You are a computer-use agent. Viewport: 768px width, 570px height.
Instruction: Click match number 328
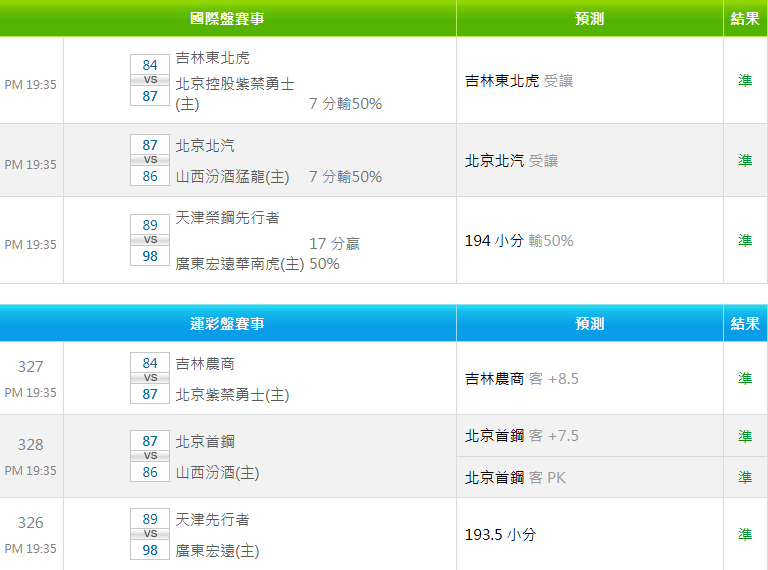30,444
